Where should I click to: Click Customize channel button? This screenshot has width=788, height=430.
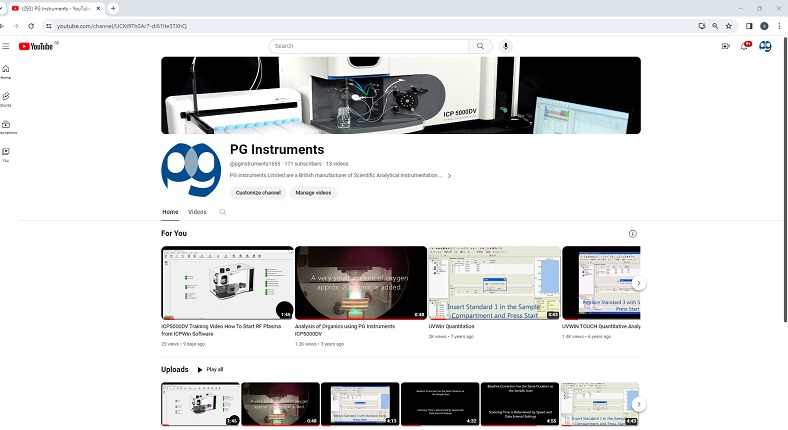258,193
